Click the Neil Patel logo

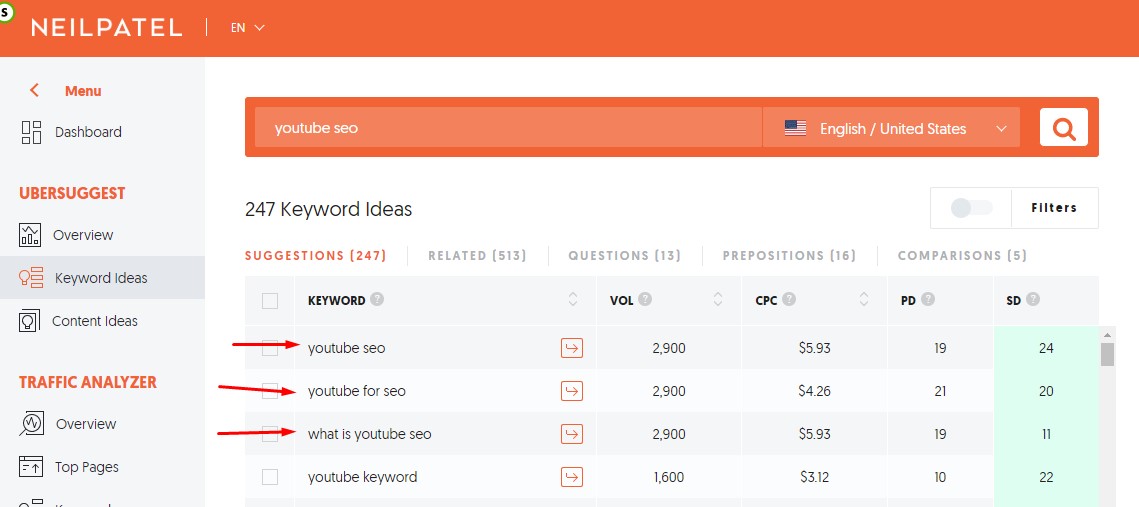tap(106, 28)
